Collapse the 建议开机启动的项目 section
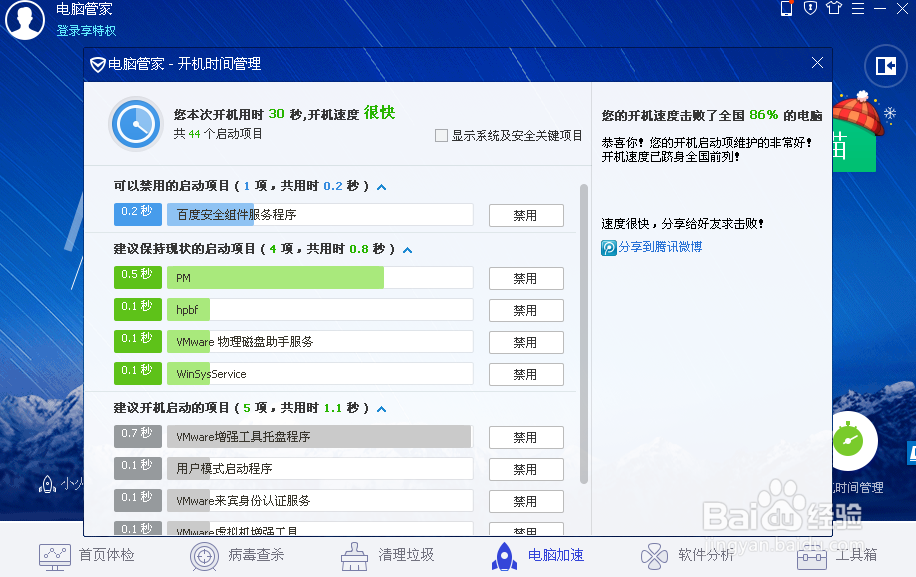Image resolution: width=916 pixels, height=577 pixels. pyautogui.click(x=381, y=409)
